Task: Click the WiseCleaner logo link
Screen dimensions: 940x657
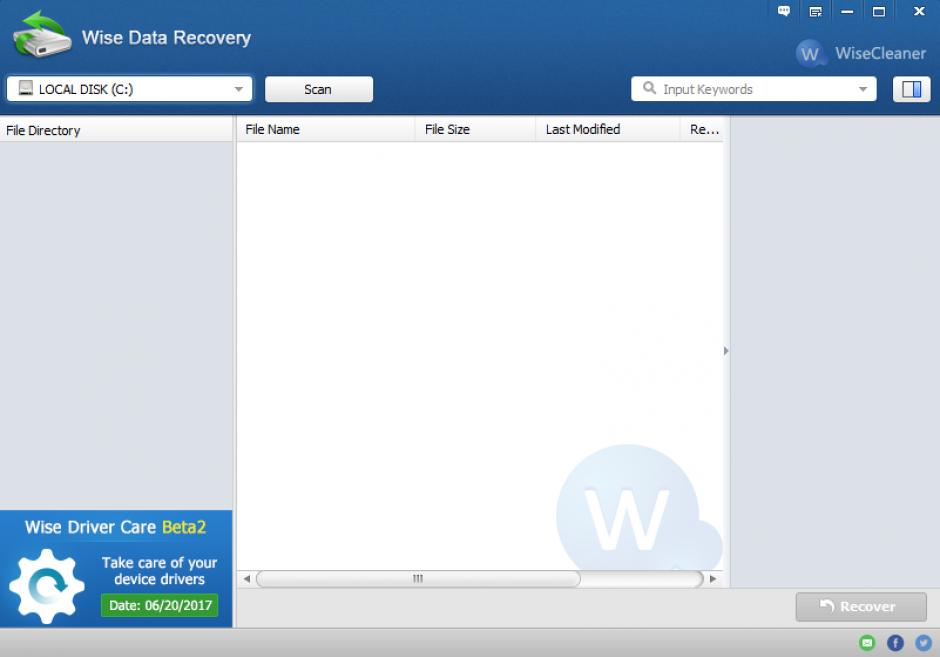Action: click(x=861, y=53)
